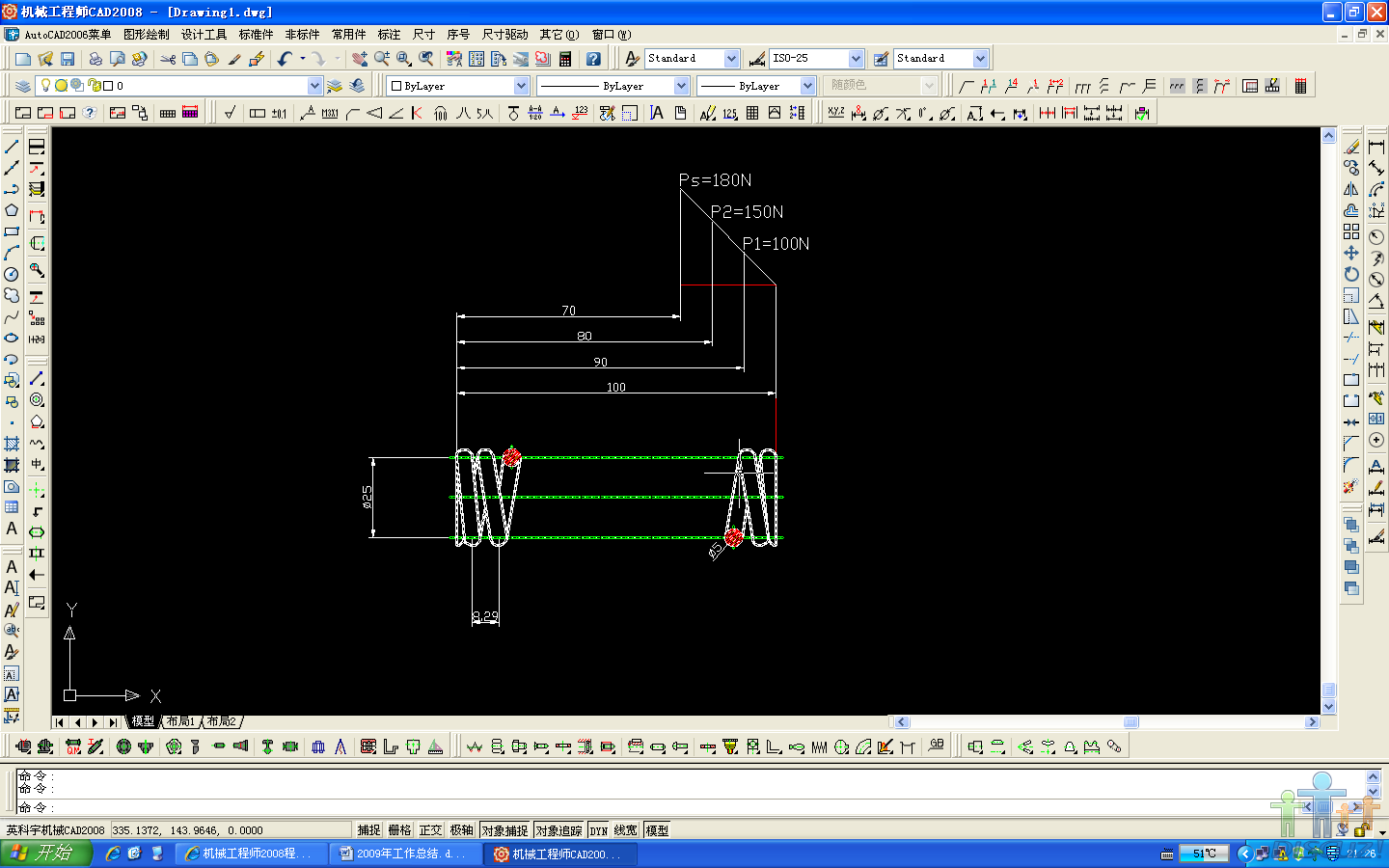
Task: Jump to first layout tab with the scroll arrow
Action: coord(60,721)
